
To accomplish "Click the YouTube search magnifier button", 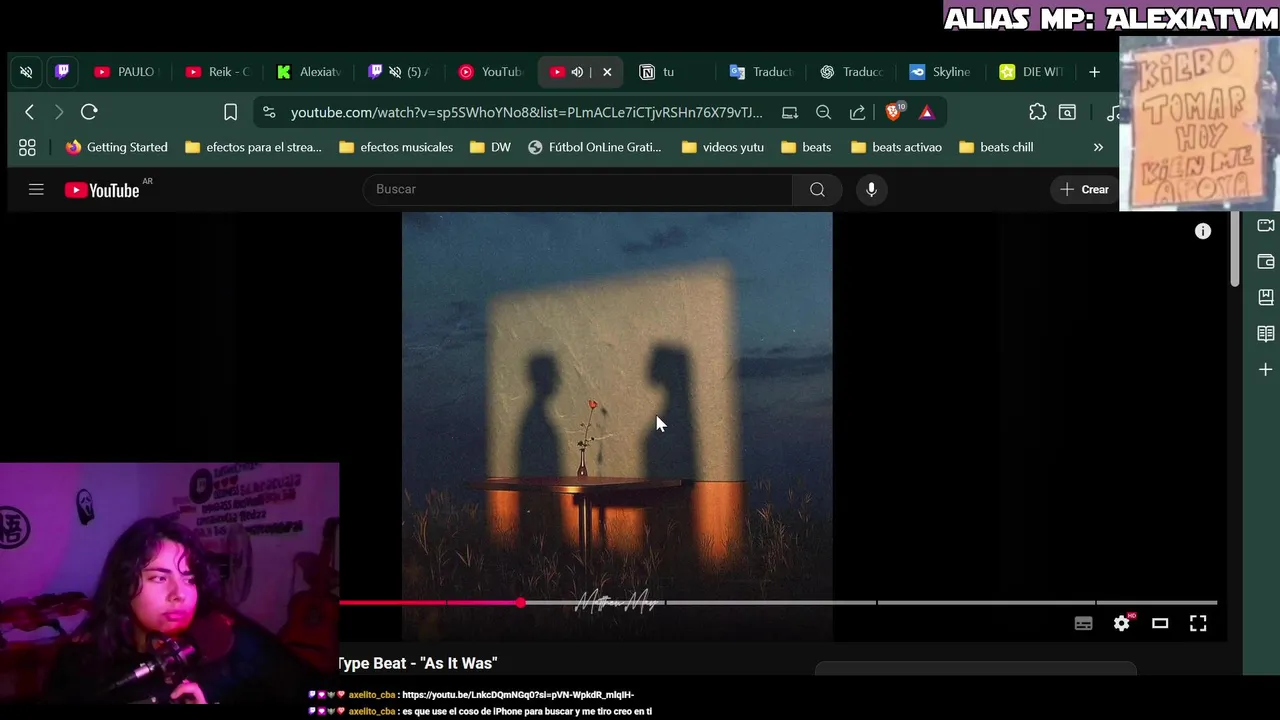I will coord(817,189).
